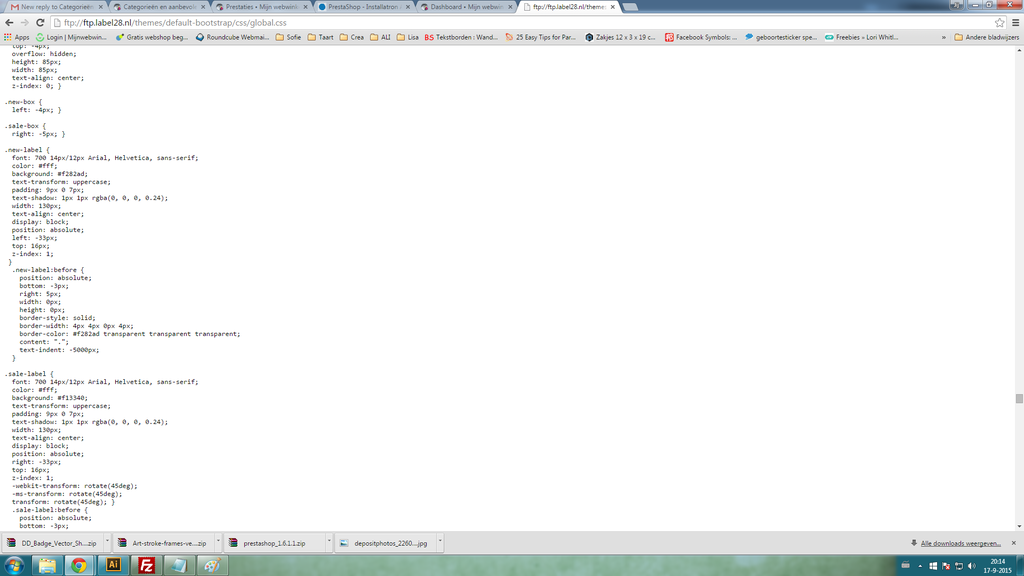The image size is (1024, 576).
Task: Show hidden icons in the system tray
Action: [920, 566]
